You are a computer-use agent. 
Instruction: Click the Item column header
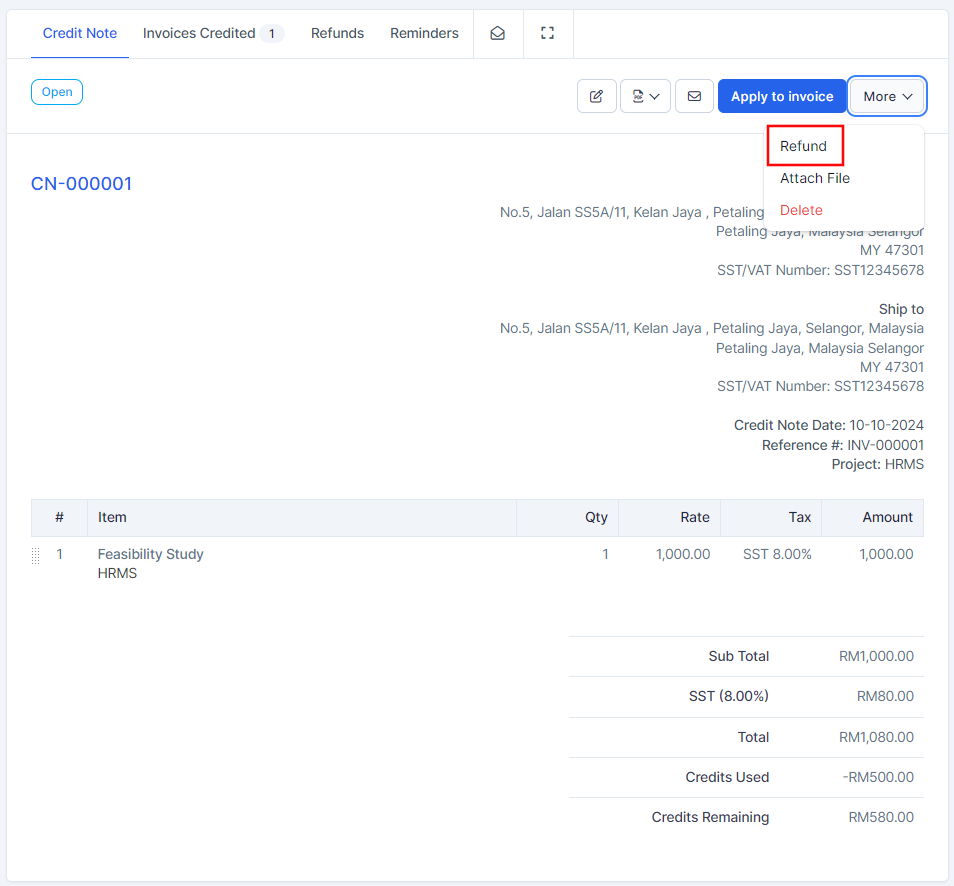tap(112, 517)
